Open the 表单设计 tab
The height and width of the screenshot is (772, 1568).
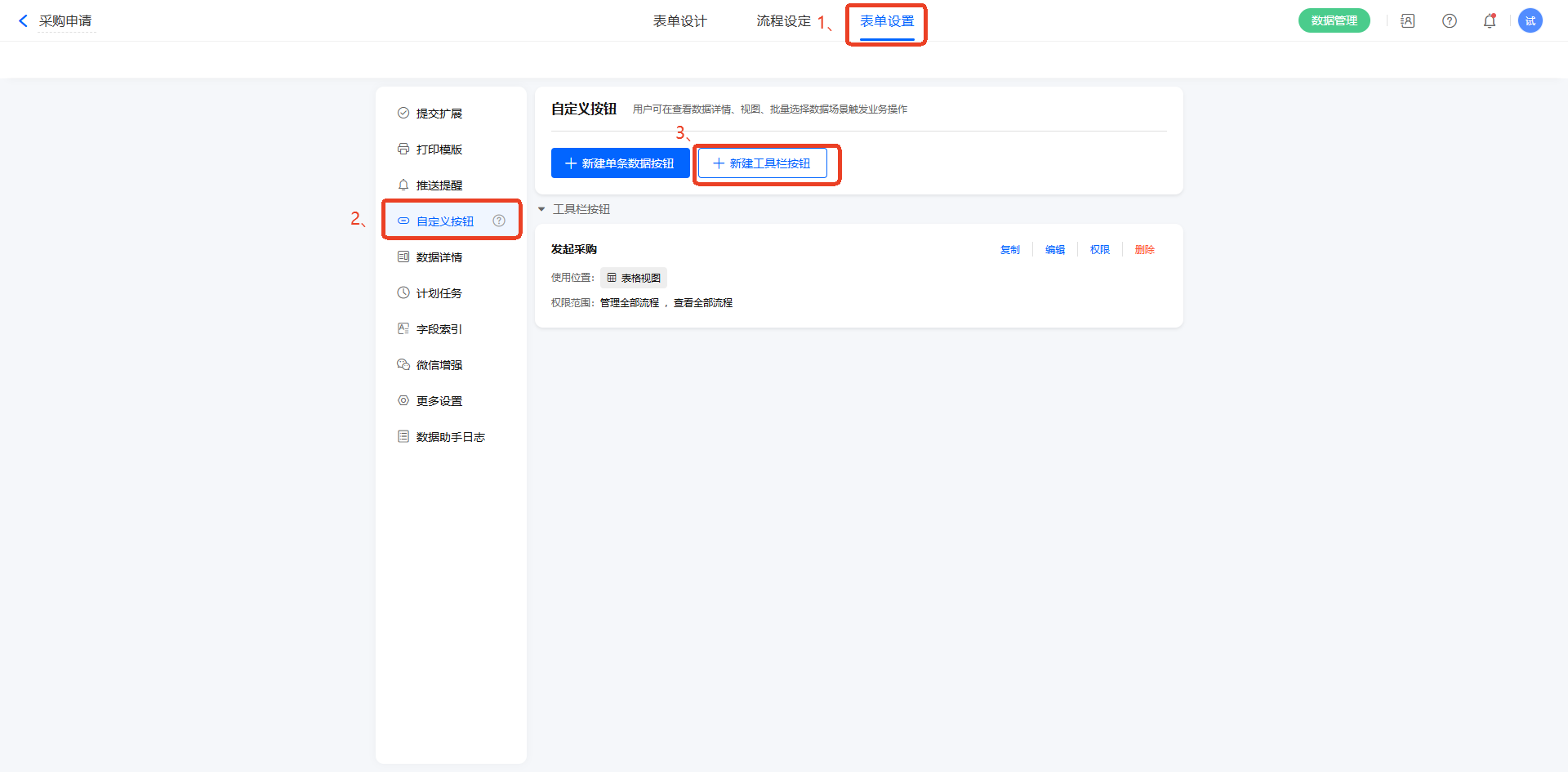(x=679, y=21)
